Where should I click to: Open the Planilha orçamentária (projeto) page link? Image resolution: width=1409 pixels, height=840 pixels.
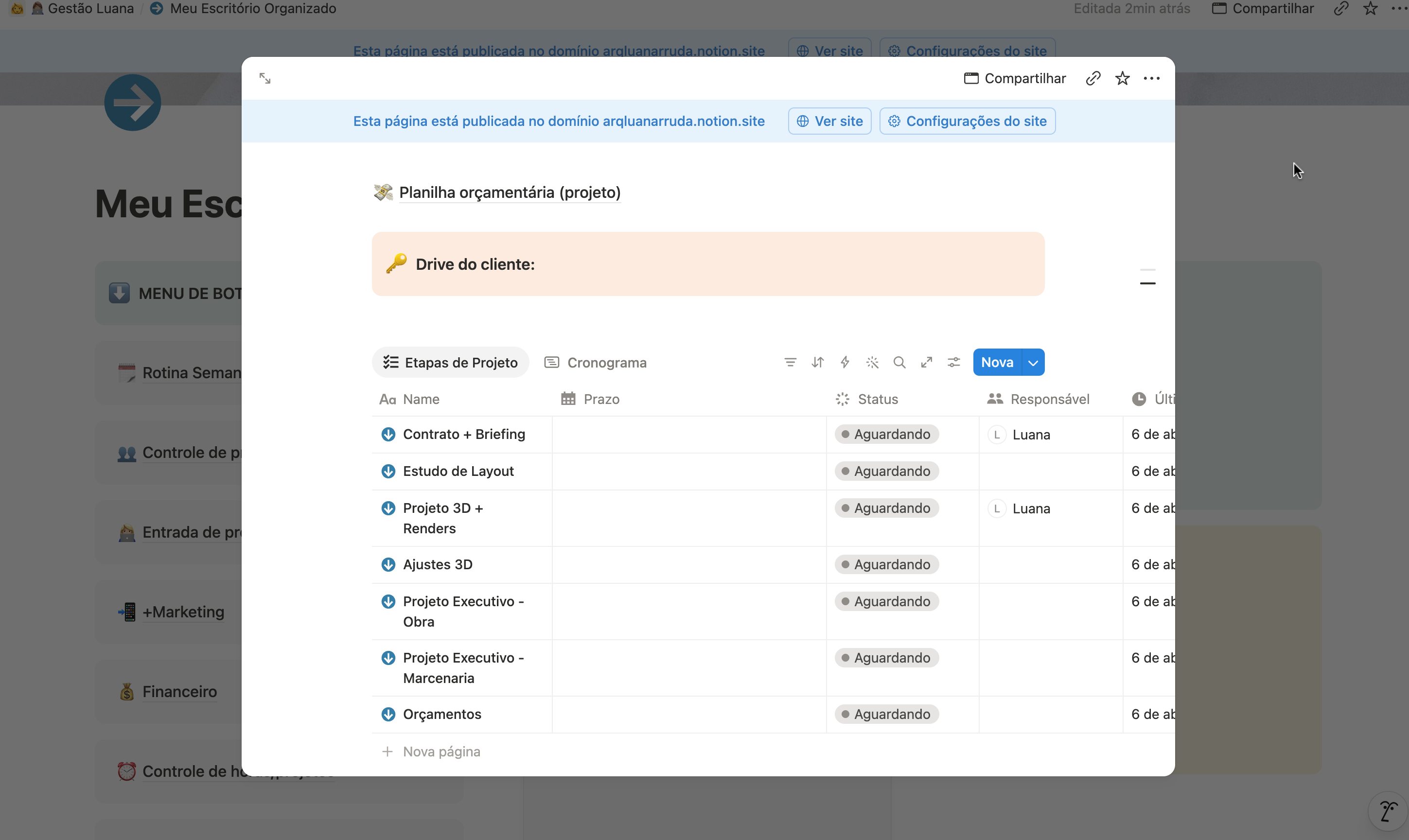(510, 192)
